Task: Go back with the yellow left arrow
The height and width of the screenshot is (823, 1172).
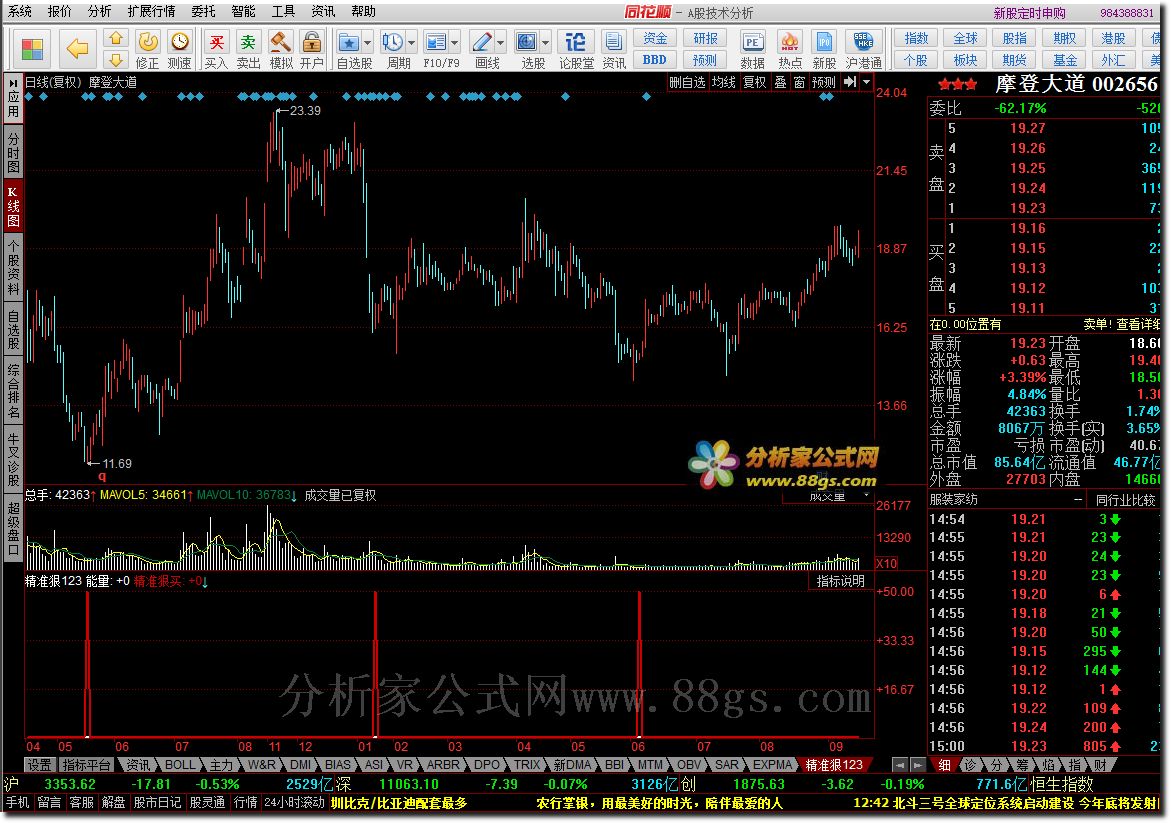Action: tap(77, 49)
